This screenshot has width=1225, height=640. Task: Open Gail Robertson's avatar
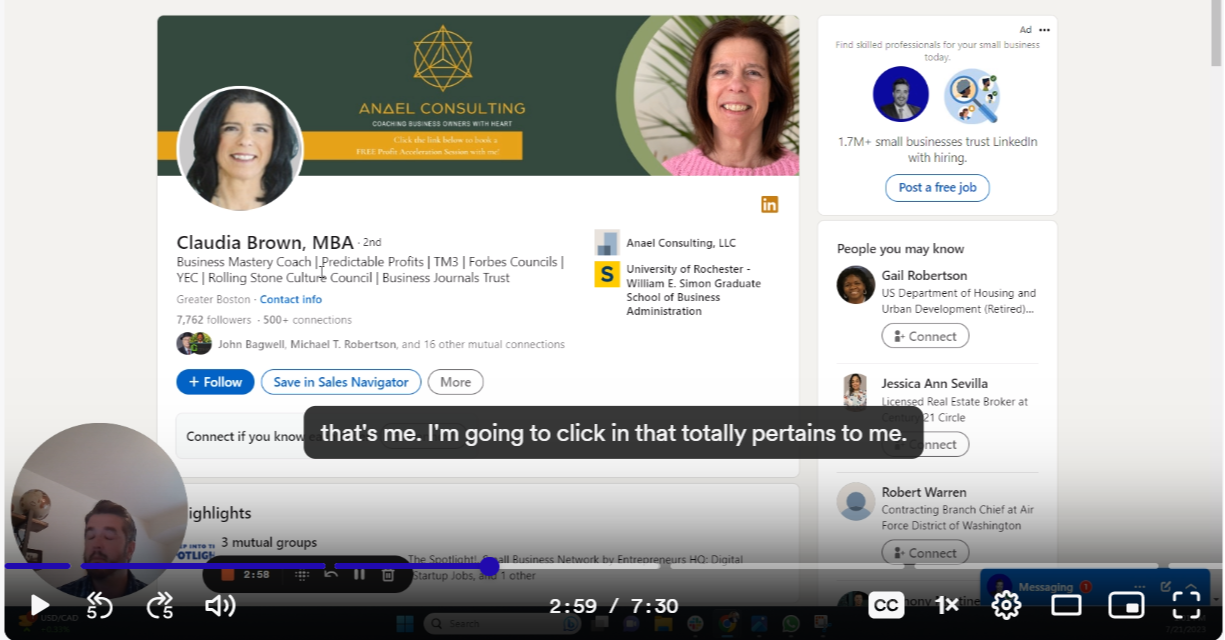point(856,285)
